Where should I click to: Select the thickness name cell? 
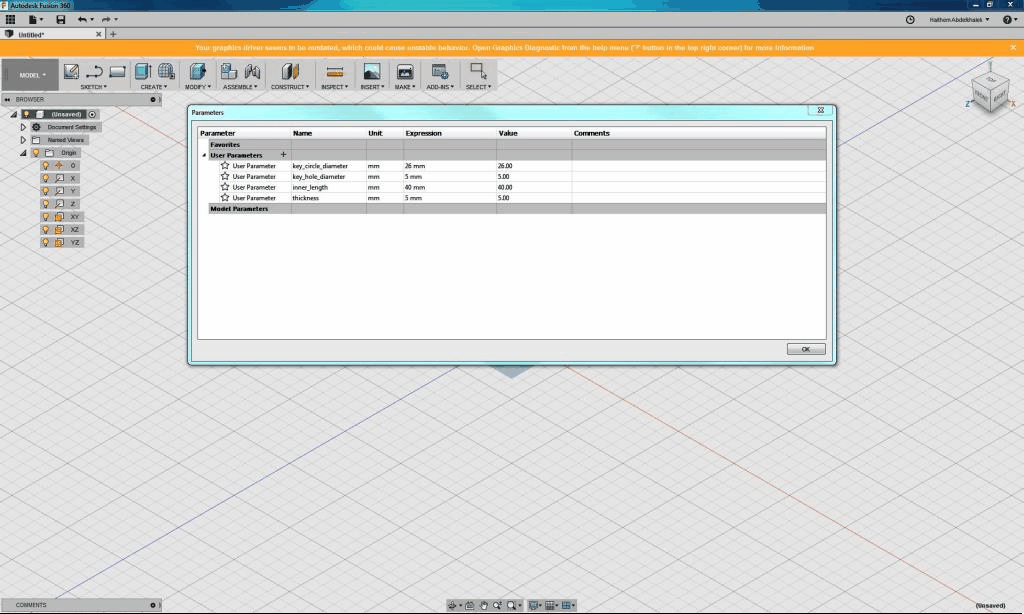point(328,197)
